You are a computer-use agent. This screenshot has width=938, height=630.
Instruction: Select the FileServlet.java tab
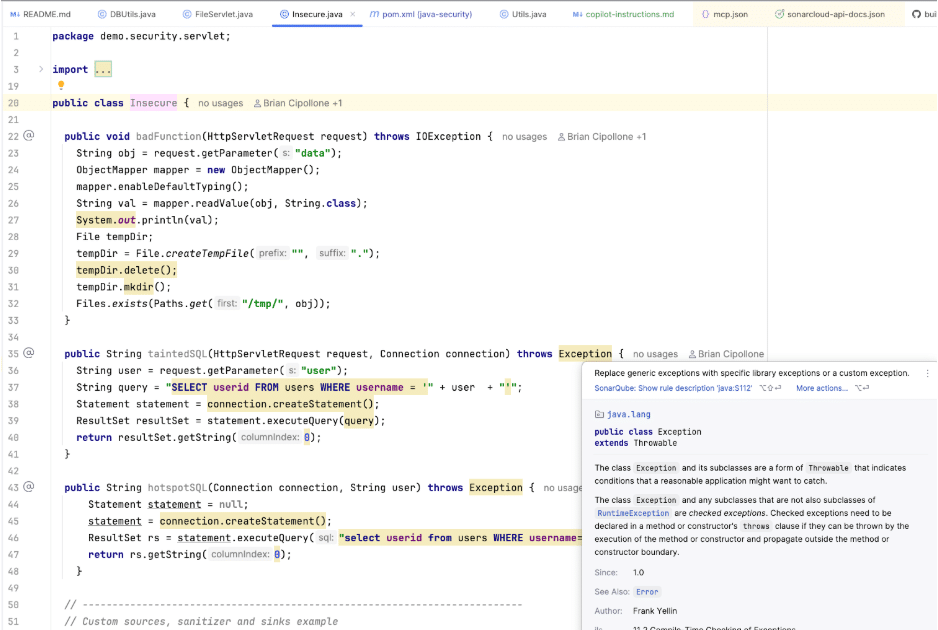point(222,15)
